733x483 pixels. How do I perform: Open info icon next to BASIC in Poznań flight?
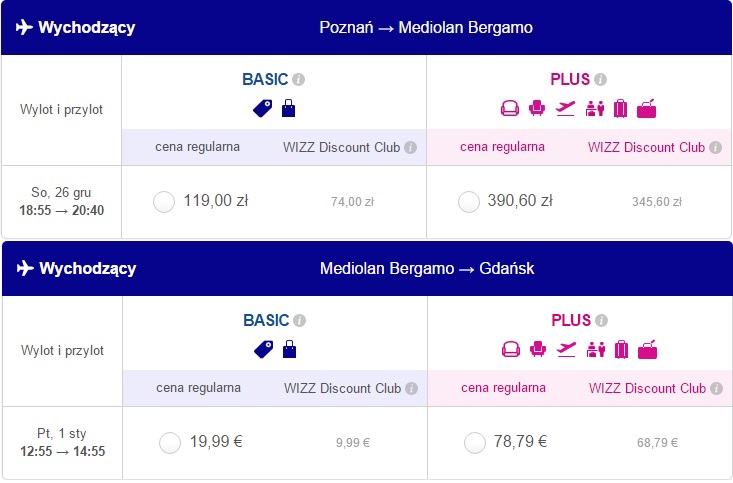tap(299, 79)
